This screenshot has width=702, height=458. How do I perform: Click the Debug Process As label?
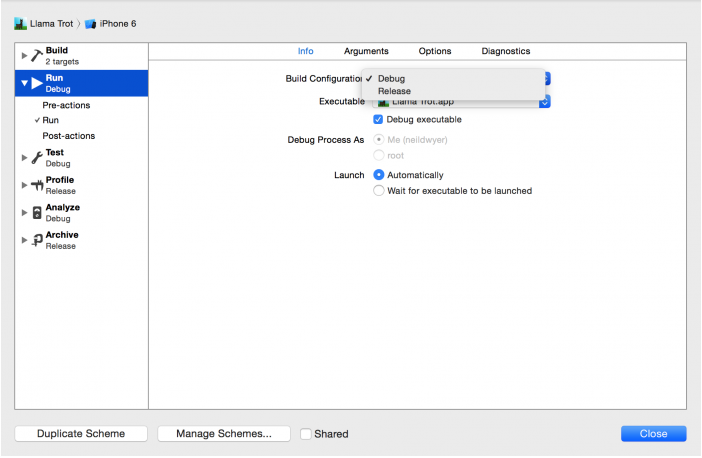point(325,140)
